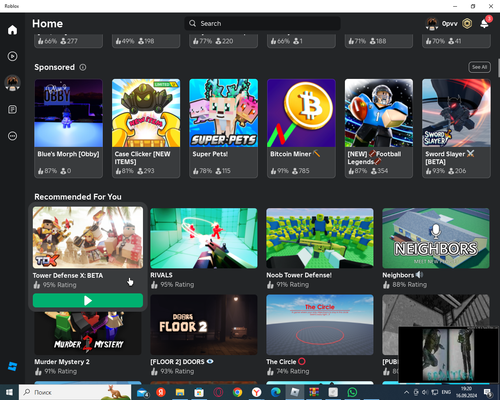Open the More (three dots) sidebar icon
The height and width of the screenshot is (400, 500).
[12, 136]
